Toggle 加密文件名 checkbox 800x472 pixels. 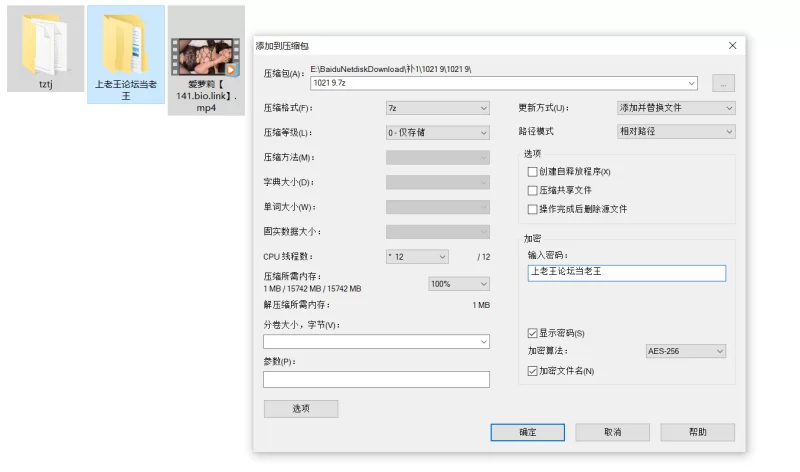532,371
